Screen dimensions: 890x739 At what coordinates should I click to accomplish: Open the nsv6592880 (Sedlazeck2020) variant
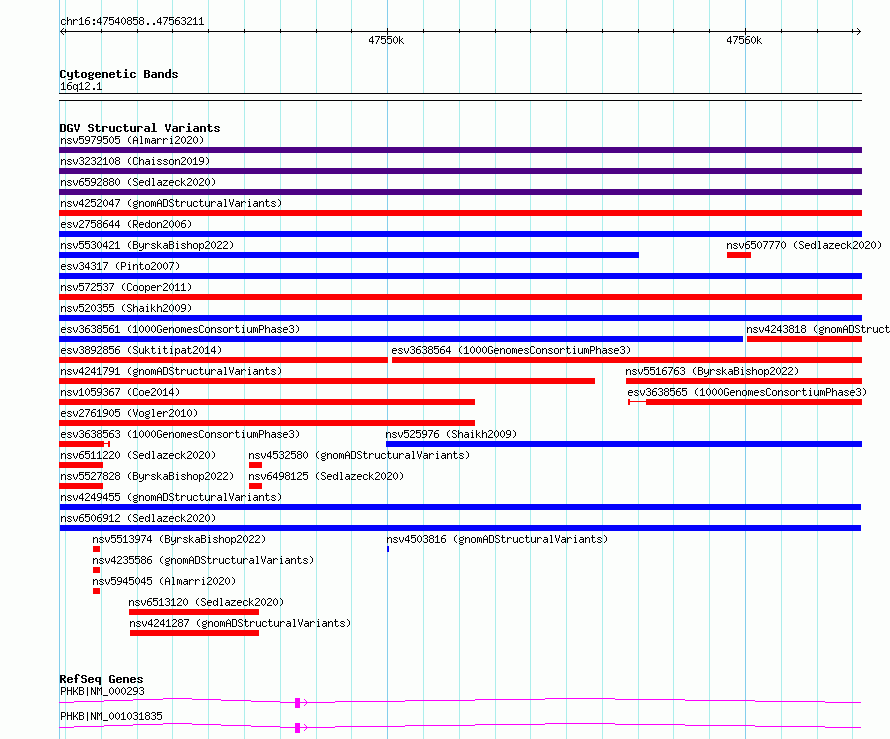pyautogui.click(x=138, y=182)
